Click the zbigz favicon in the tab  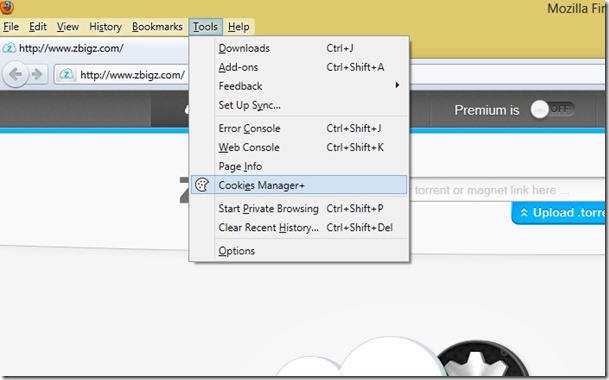pos(9,48)
